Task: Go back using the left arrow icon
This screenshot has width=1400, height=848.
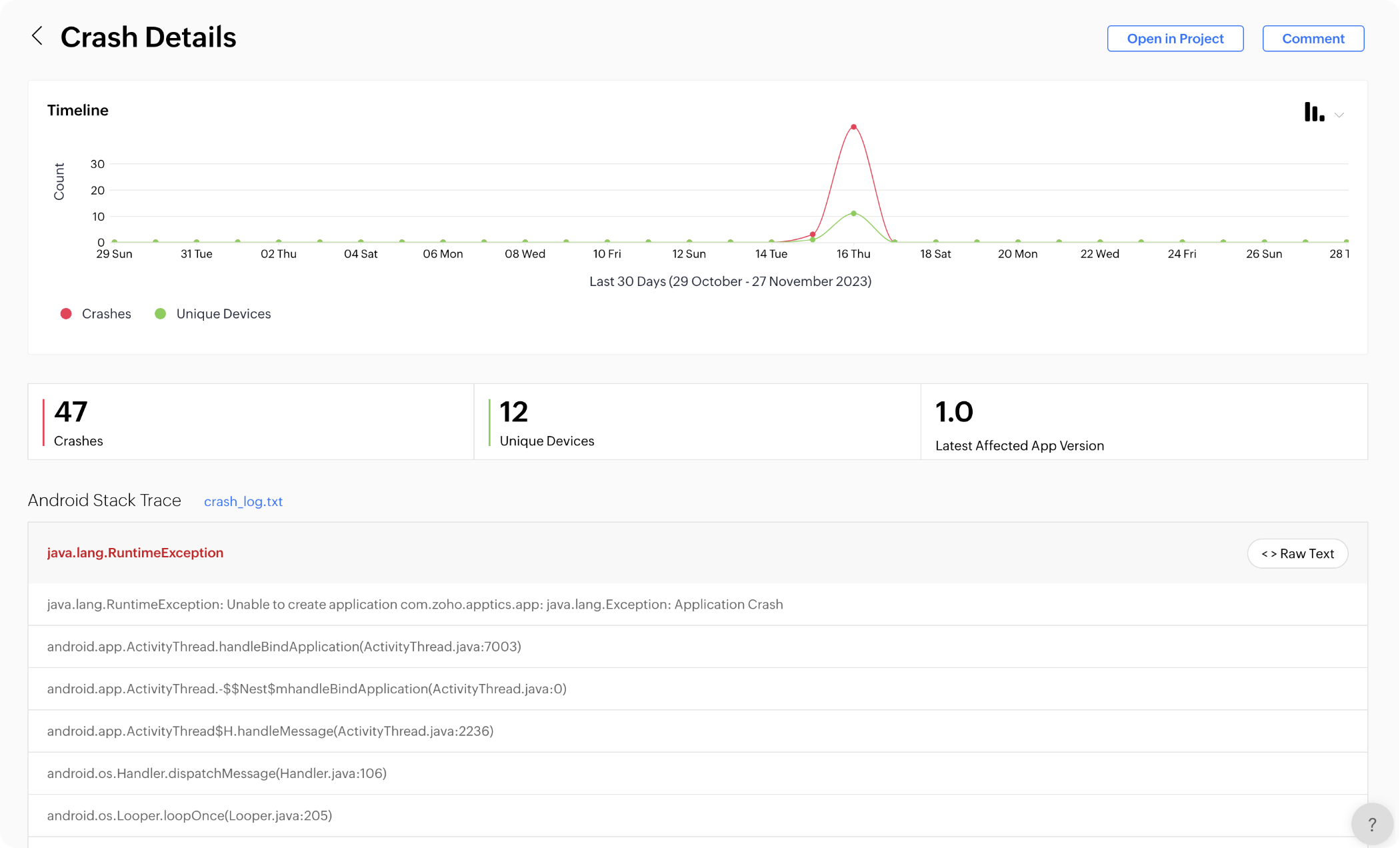Action: (x=37, y=37)
